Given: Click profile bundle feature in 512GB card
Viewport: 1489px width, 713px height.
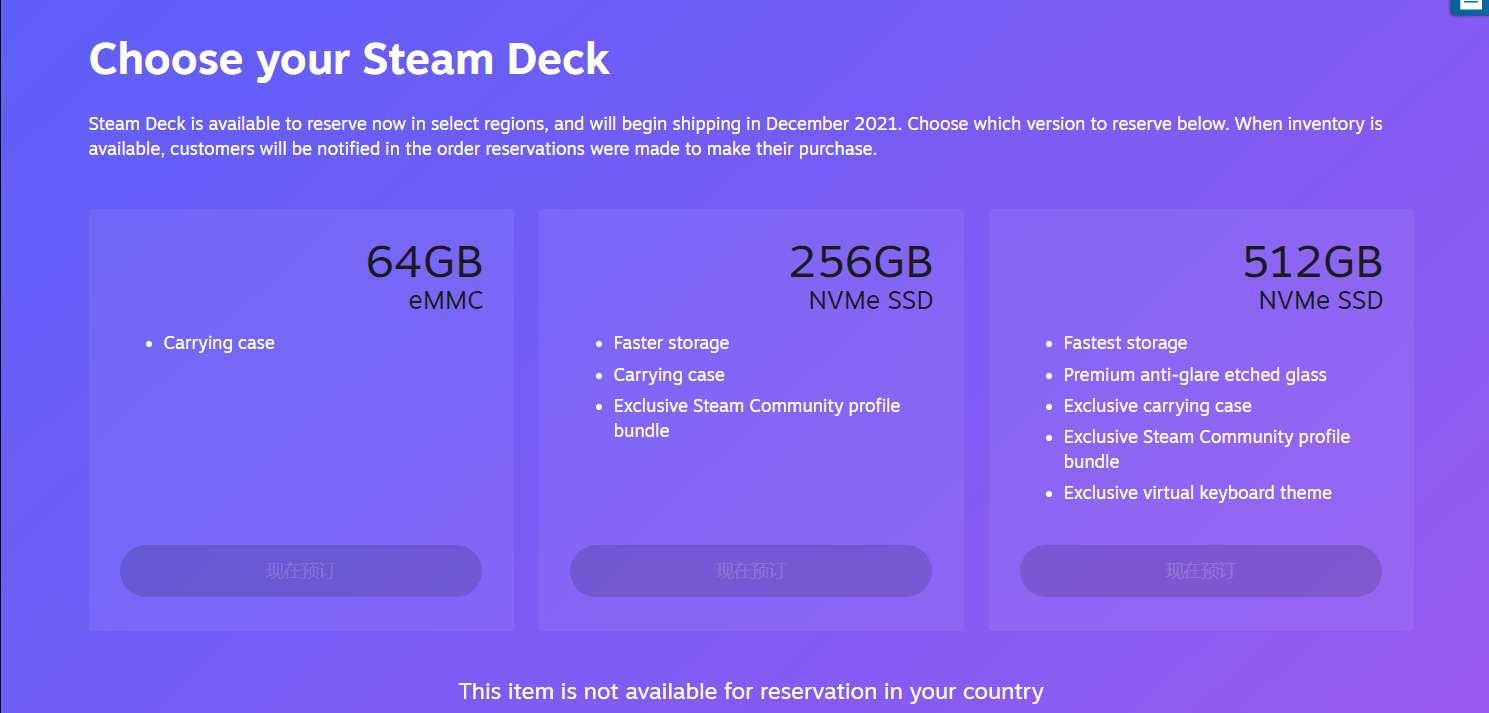Looking at the screenshot, I should pos(1207,449).
